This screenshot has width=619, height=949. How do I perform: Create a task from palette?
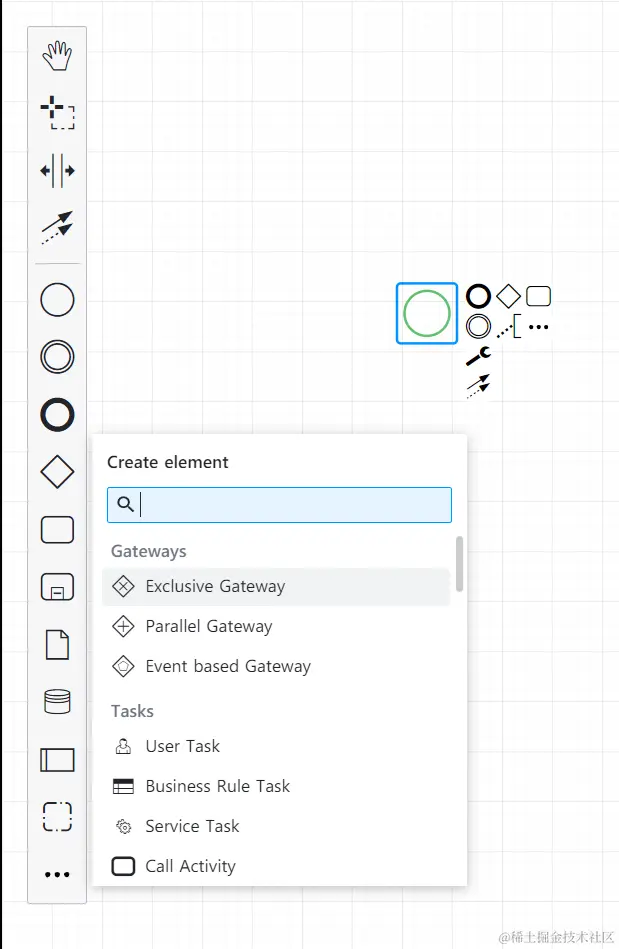pos(57,530)
